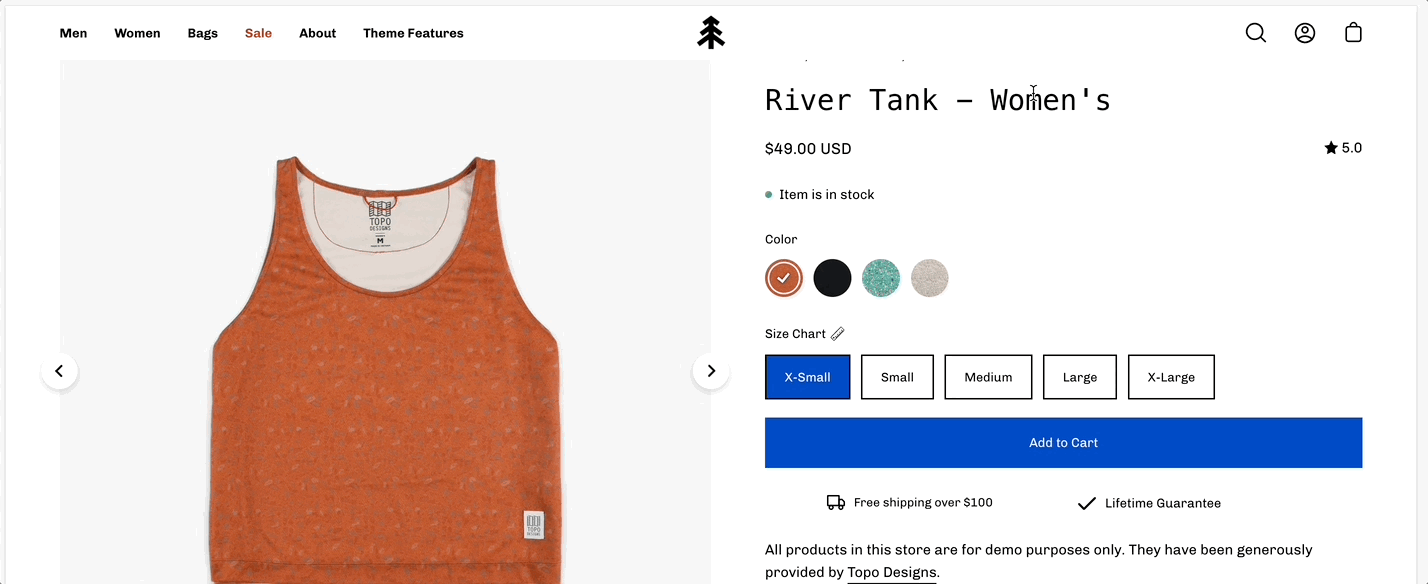Select the X-Small size option

807,377
